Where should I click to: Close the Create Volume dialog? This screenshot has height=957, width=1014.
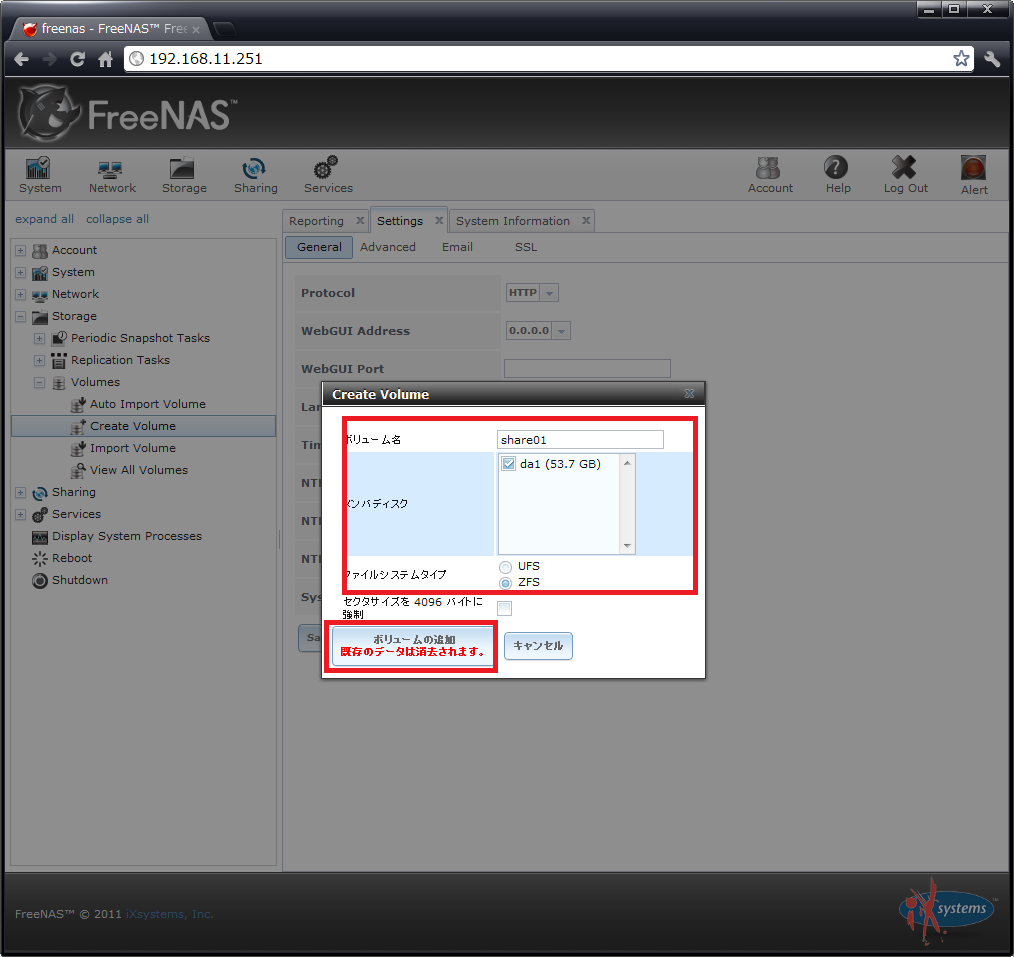pyautogui.click(x=689, y=394)
